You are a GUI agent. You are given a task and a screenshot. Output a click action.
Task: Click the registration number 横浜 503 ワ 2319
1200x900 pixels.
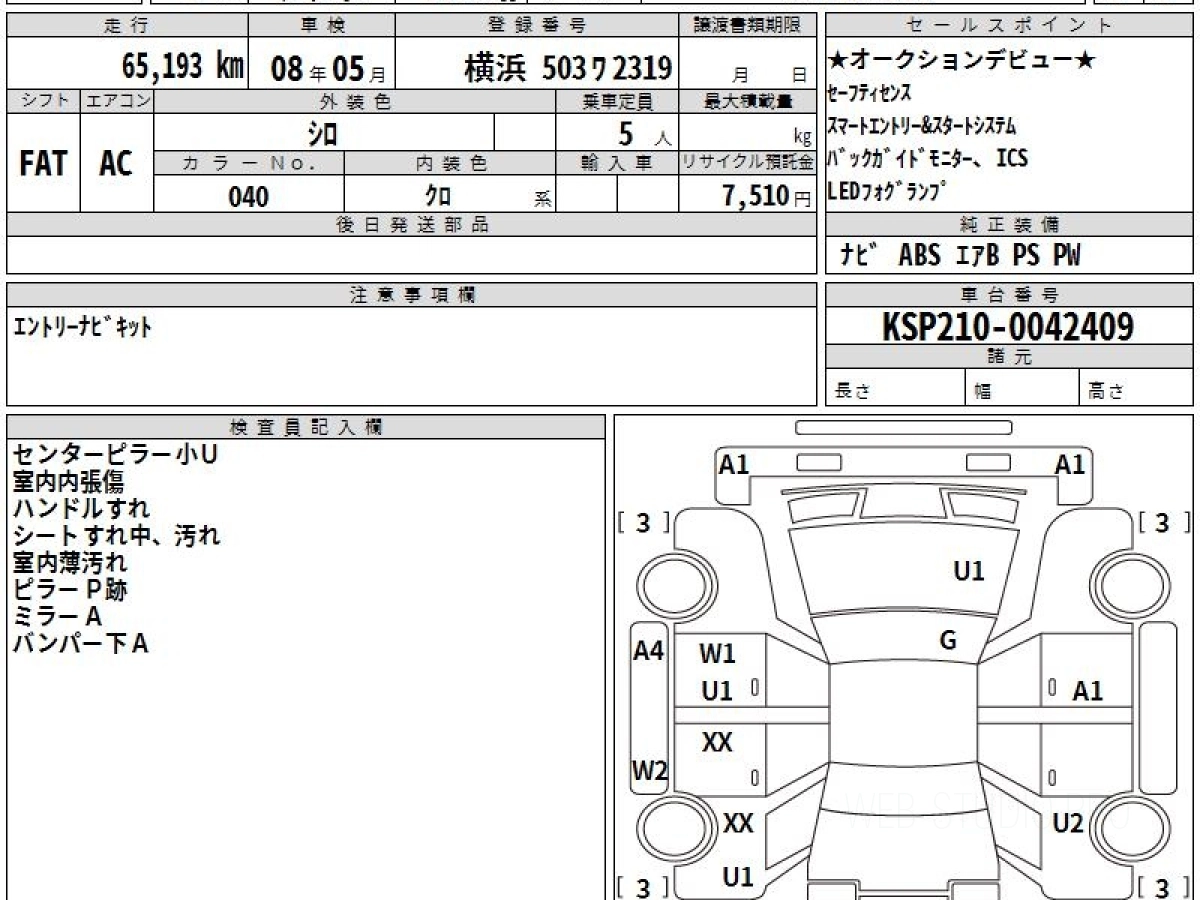click(x=567, y=68)
